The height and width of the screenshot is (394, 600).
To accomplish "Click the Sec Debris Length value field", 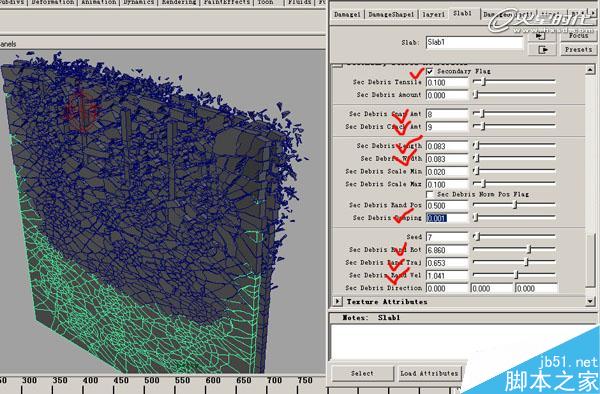I will [x=447, y=146].
